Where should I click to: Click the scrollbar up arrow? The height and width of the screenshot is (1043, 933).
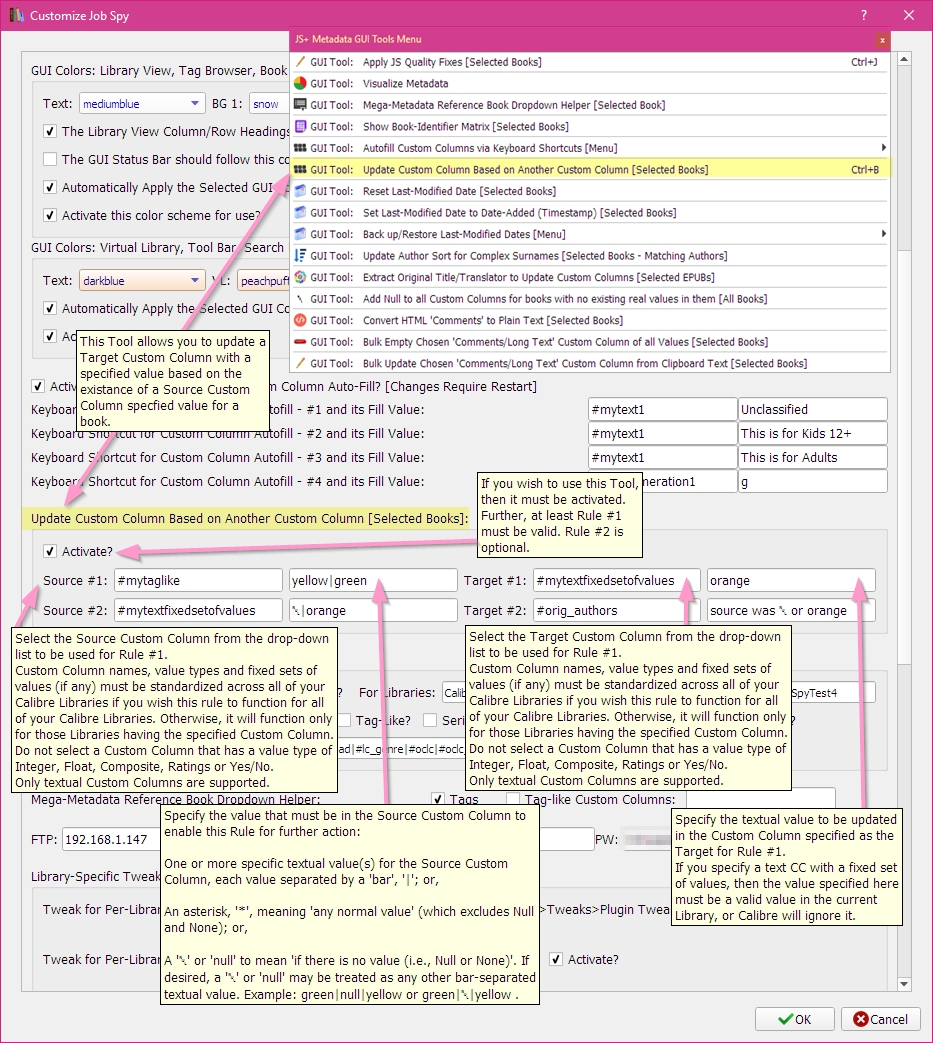904,60
